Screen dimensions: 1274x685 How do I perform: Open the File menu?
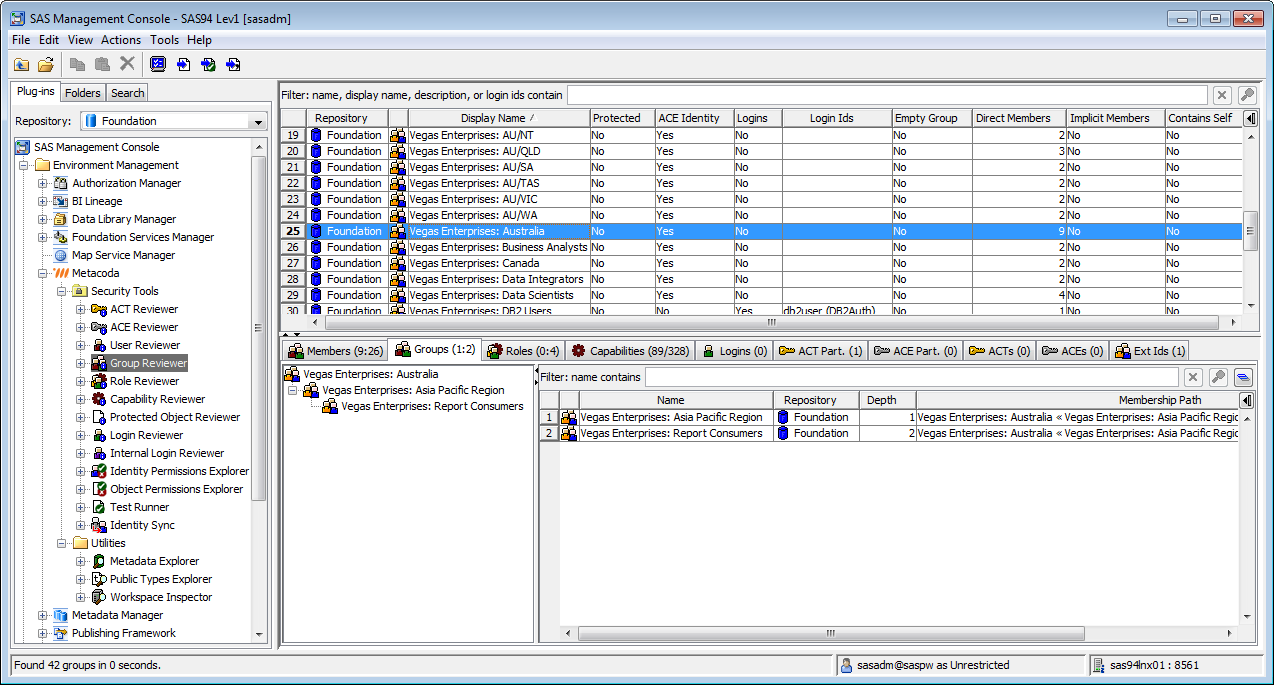coord(21,40)
